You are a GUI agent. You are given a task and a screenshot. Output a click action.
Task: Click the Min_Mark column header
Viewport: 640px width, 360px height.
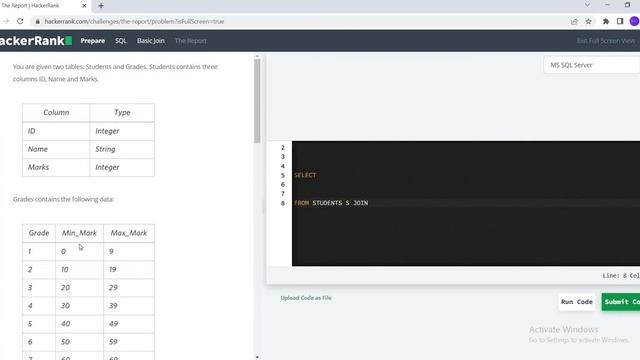pyautogui.click(x=79, y=233)
